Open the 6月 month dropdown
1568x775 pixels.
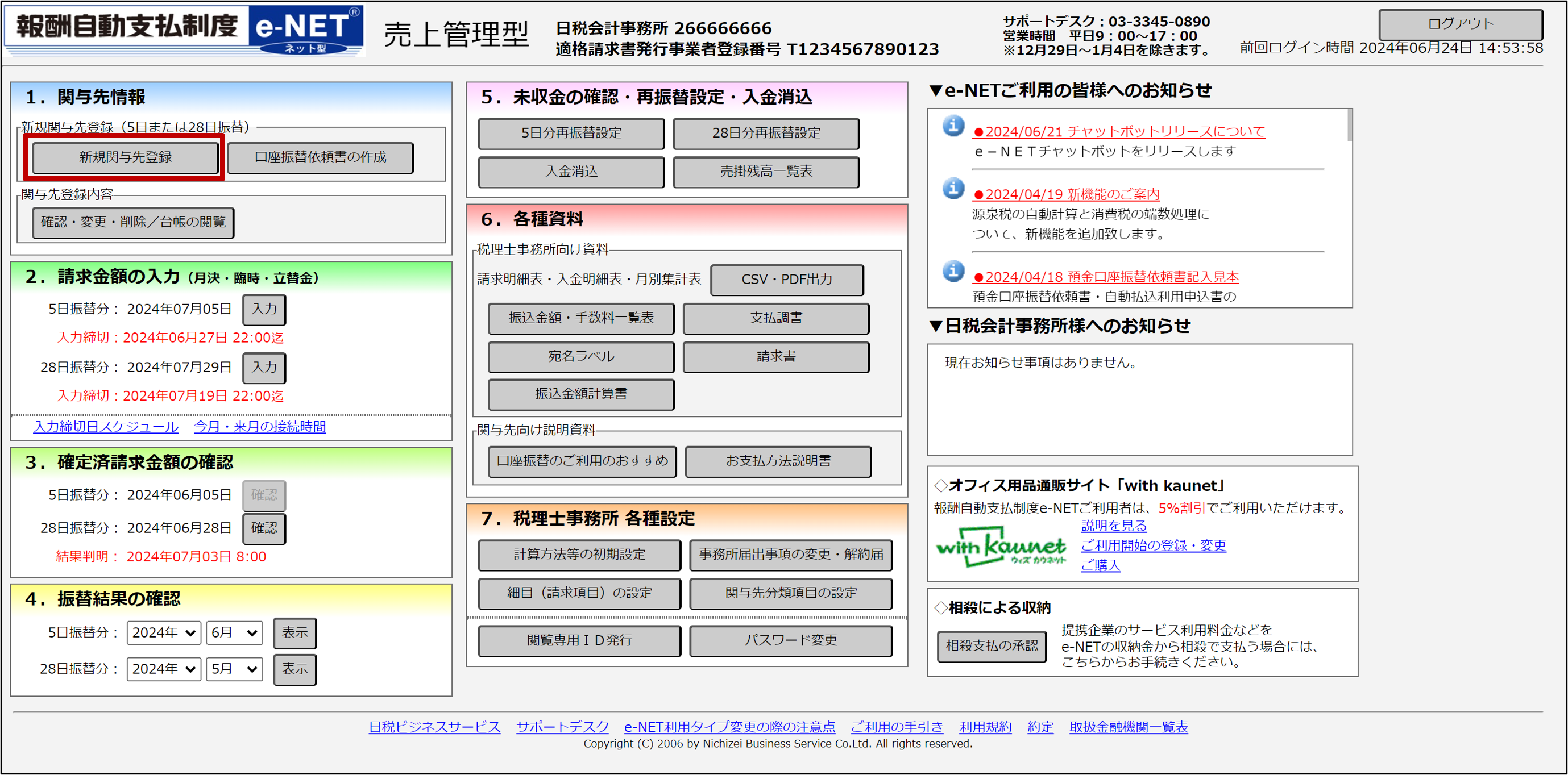(x=234, y=632)
